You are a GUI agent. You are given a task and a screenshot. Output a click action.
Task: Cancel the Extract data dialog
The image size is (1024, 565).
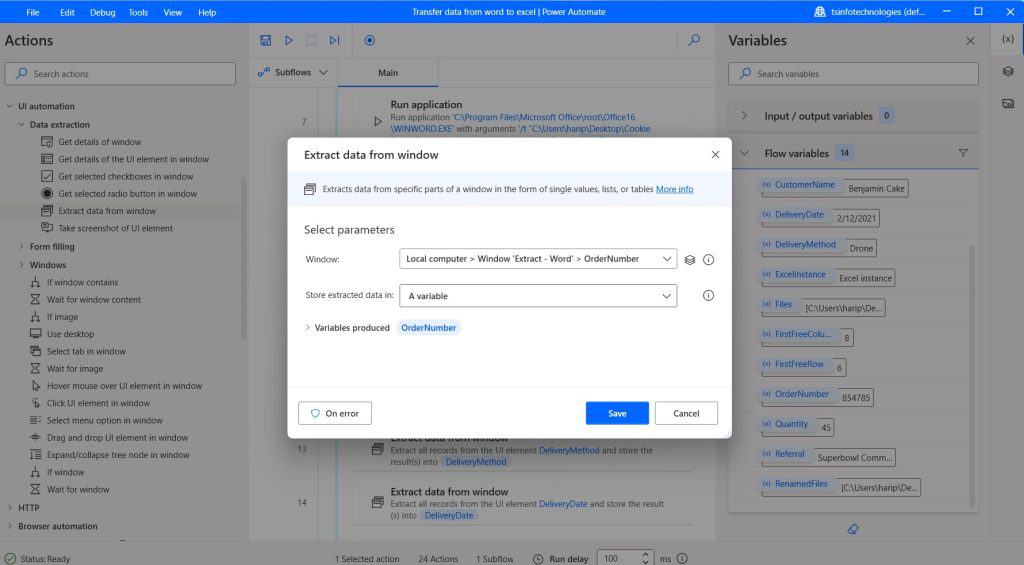click(x=686, y=413)
